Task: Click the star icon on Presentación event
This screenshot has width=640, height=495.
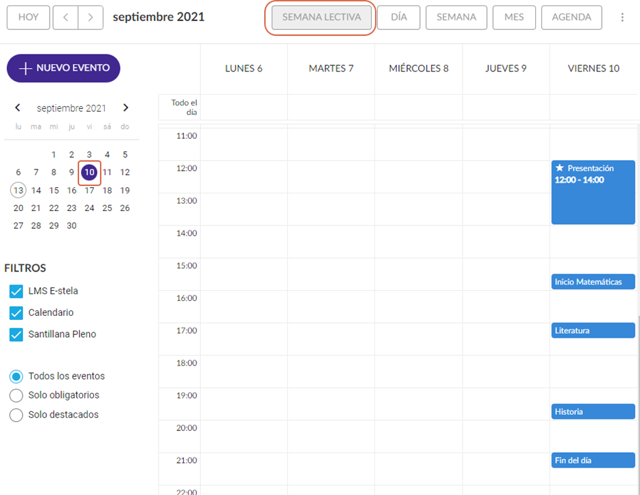Action: tap(560, 168)
